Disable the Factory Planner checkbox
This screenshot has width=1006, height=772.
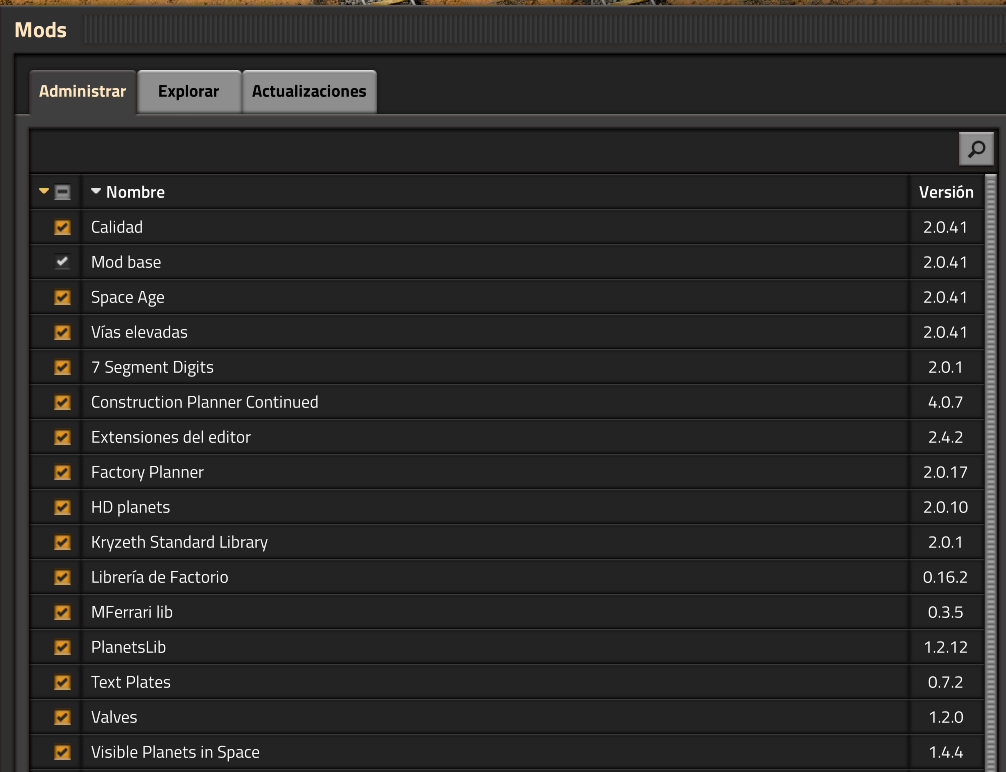point(62,472)
